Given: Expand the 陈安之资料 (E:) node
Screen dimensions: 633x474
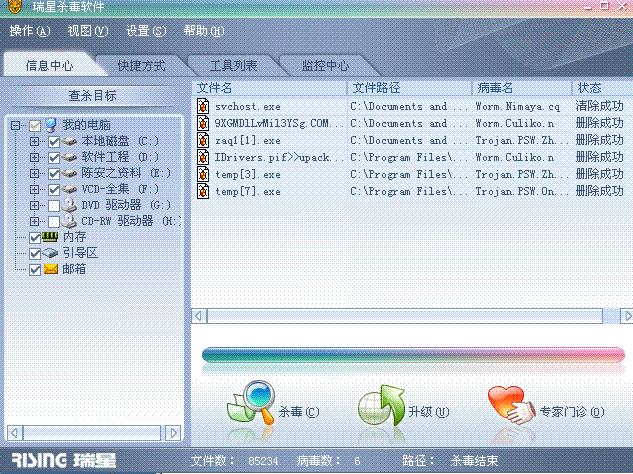Looking at the screenshot, I should click(34, 173).
